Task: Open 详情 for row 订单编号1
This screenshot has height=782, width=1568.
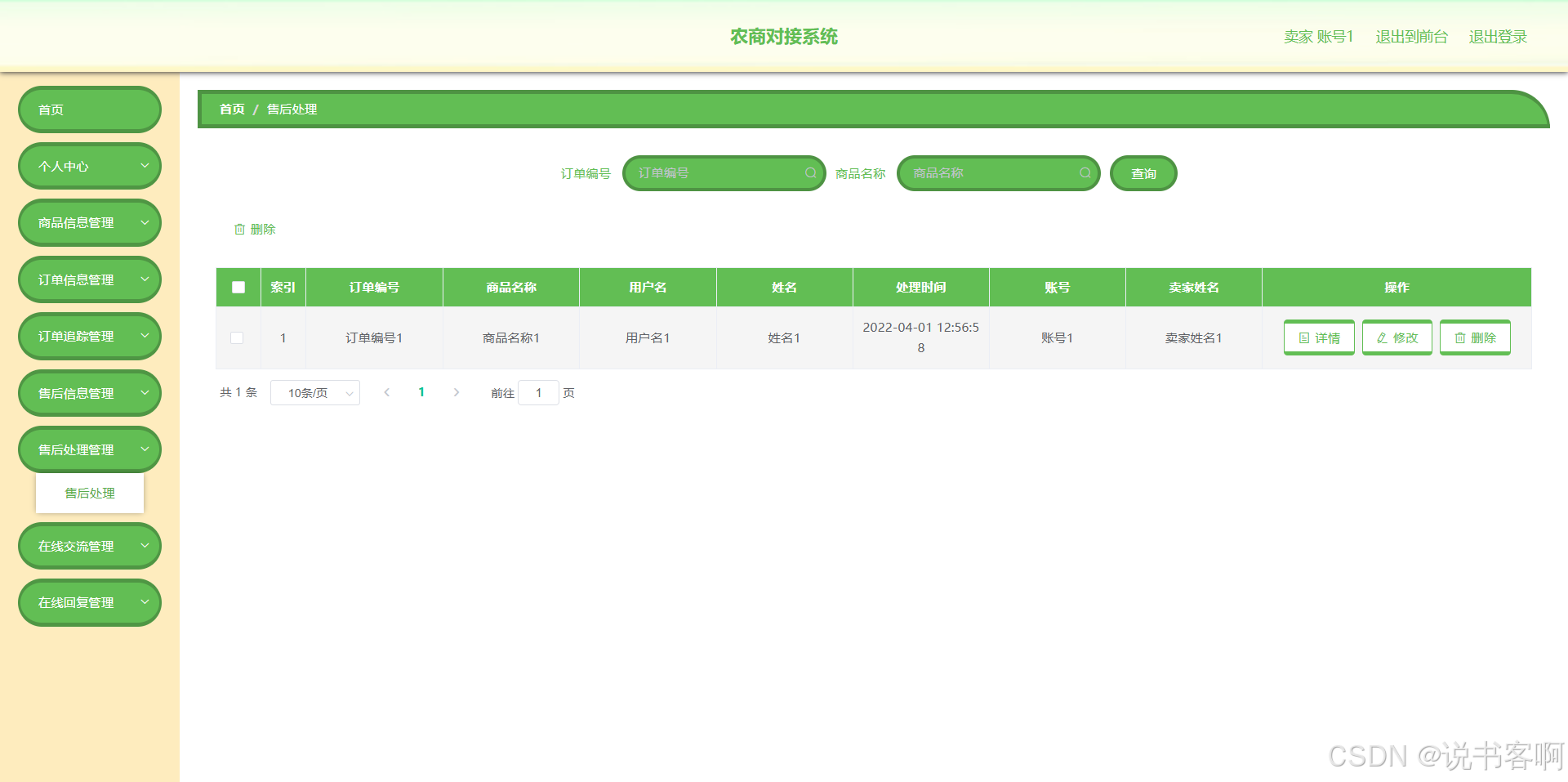Action: tap(1319, 337)
